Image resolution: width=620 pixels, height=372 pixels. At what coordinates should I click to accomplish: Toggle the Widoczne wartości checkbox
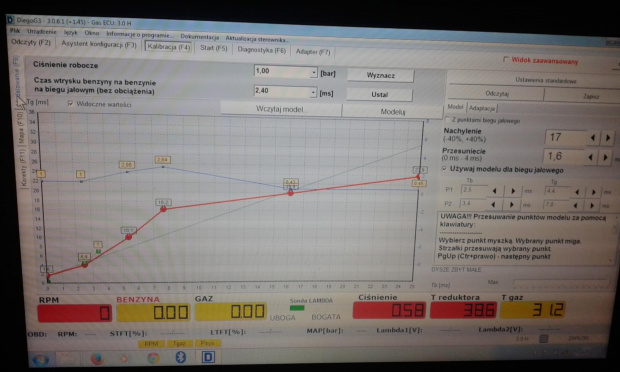[71, 104]
